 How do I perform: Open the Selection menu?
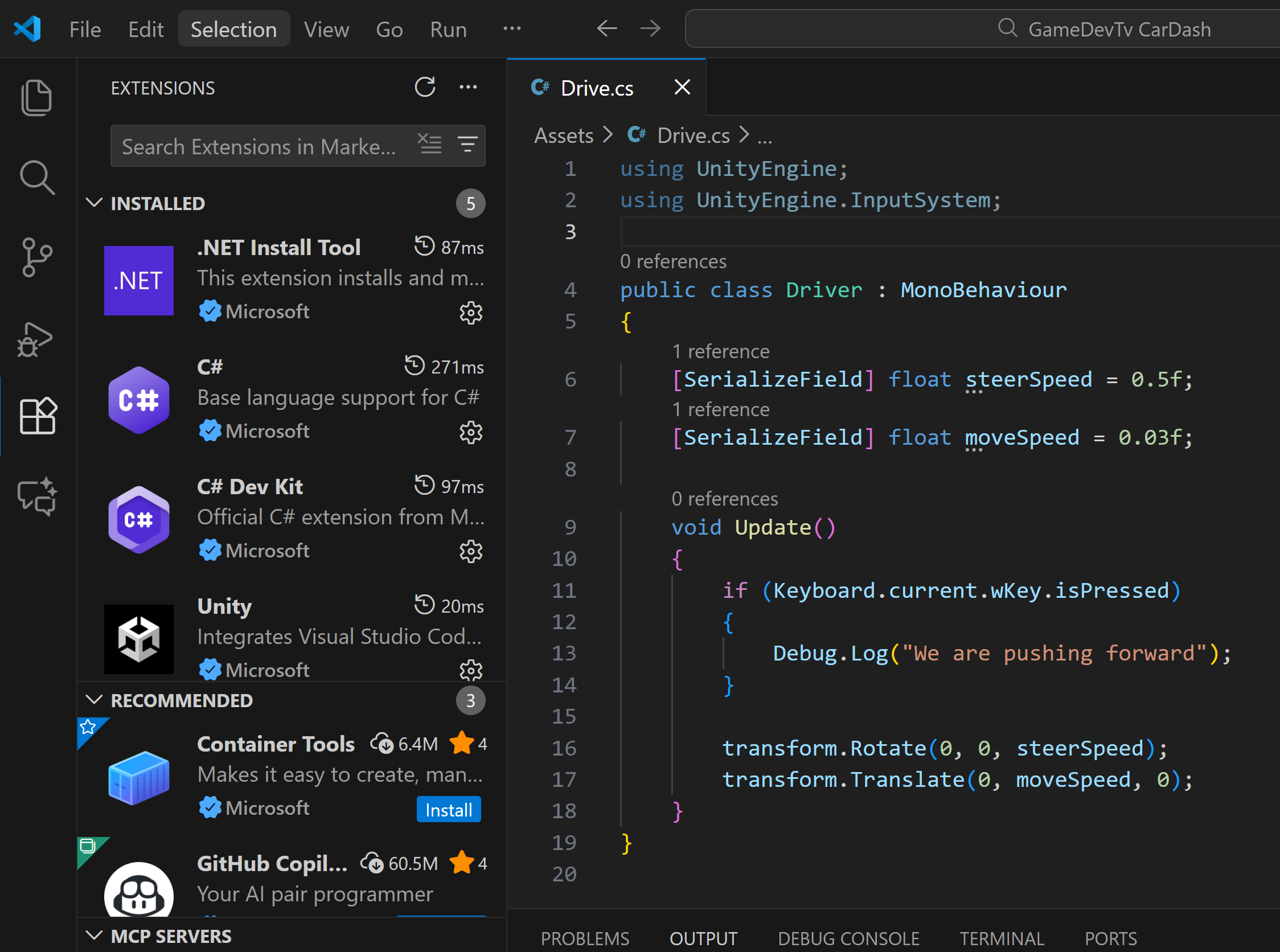tap(233, 29)
